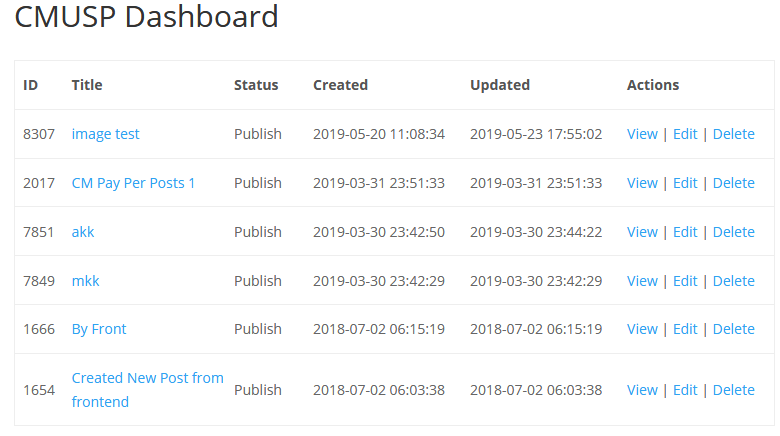
Task: Open the 'akk' post title link
Action: point(83,232)
